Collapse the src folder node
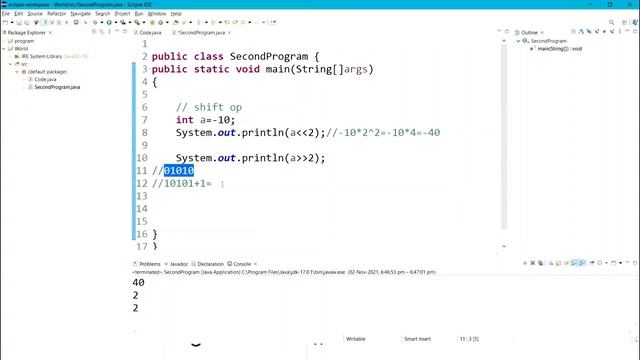This screenshot has width=640, height=360. [11, 64]
